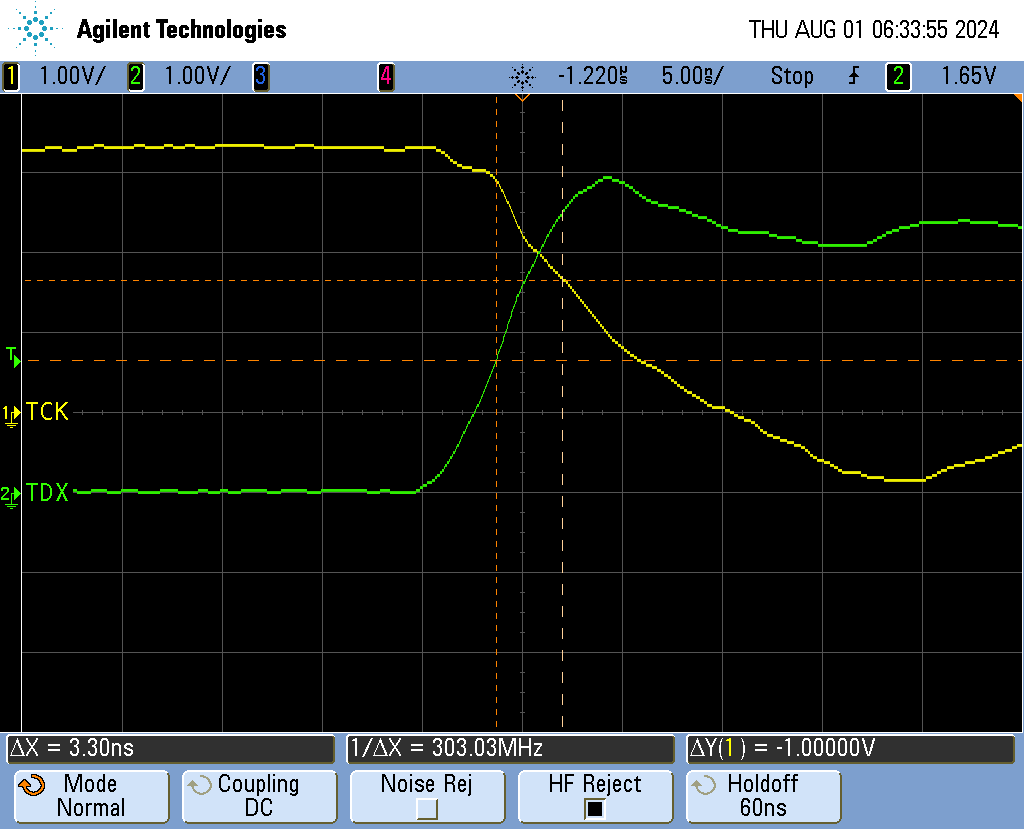Click the Stop run status label
Viewport: 1024px width, 829px height.
click(x=791, y=76)
